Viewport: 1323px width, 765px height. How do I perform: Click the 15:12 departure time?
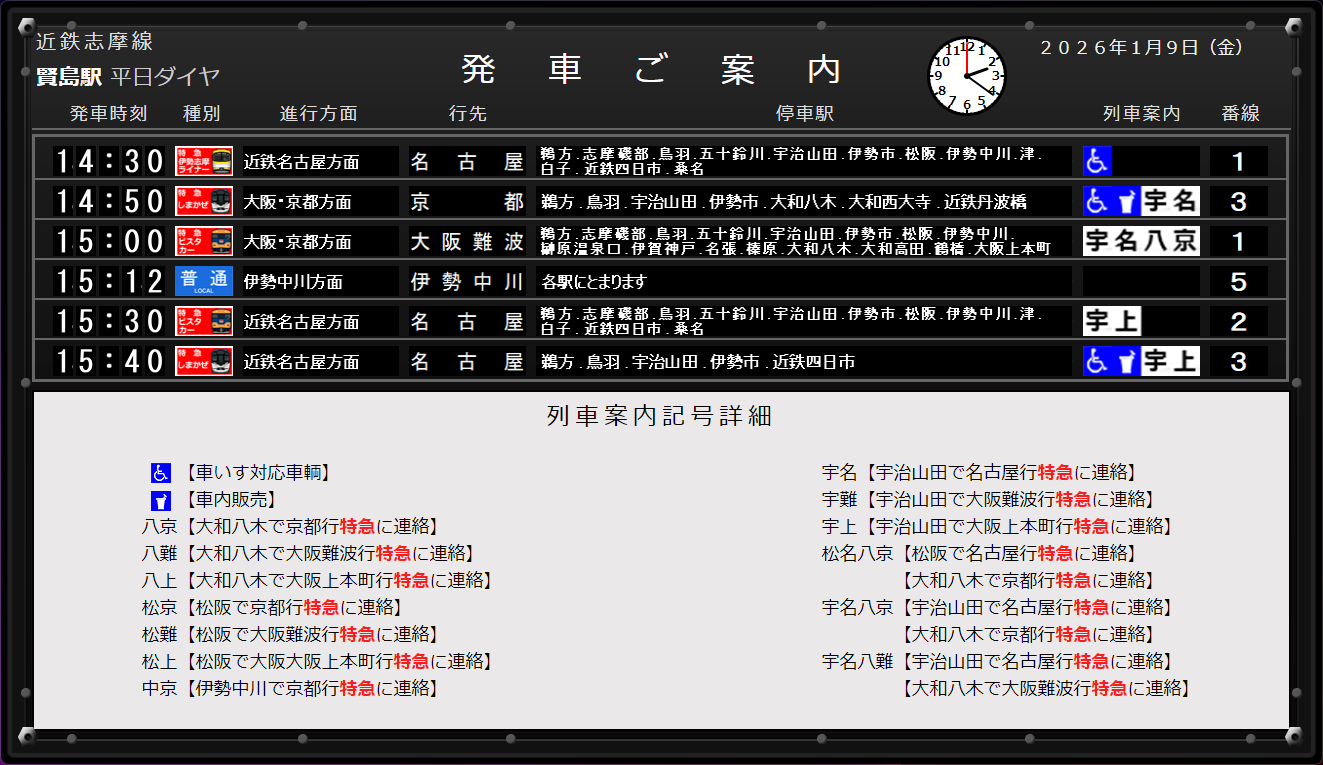108,281
